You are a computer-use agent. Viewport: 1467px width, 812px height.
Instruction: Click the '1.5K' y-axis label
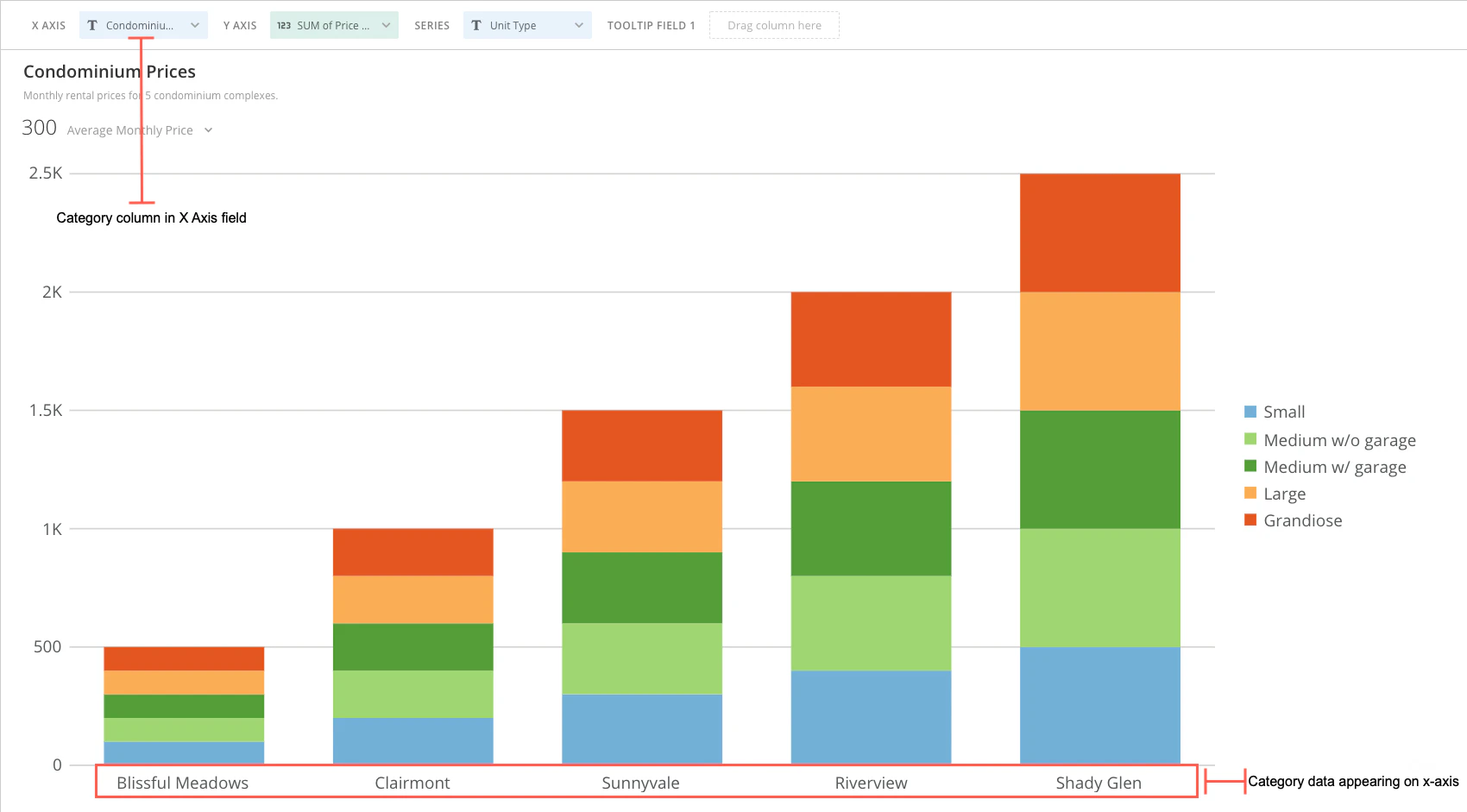pos(46,411)
